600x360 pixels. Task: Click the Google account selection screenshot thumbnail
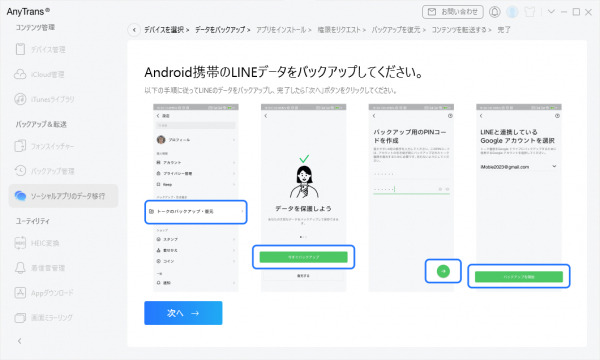pos(518,197)
